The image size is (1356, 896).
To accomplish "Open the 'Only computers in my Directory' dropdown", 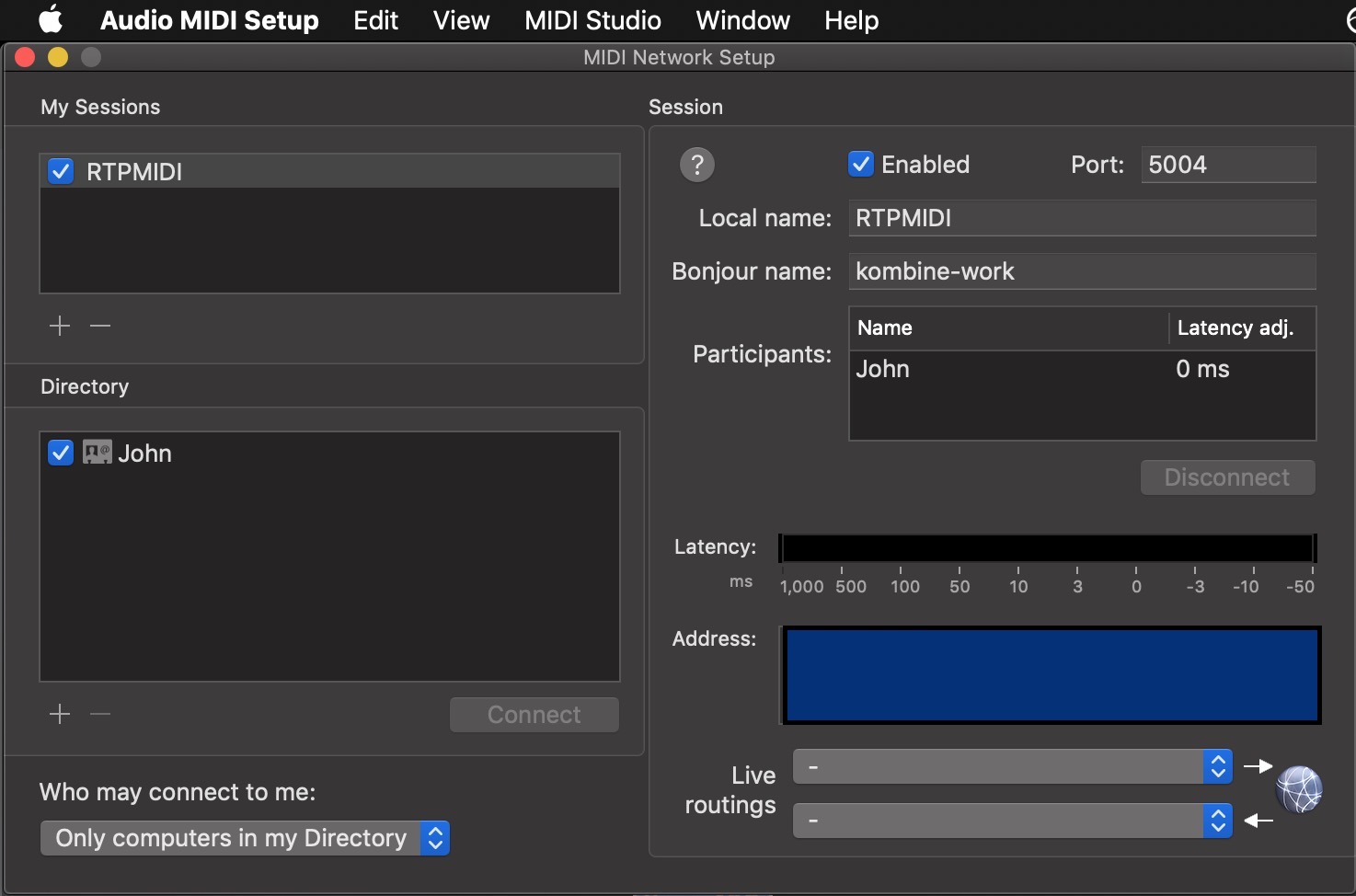I will click(245, 838).
